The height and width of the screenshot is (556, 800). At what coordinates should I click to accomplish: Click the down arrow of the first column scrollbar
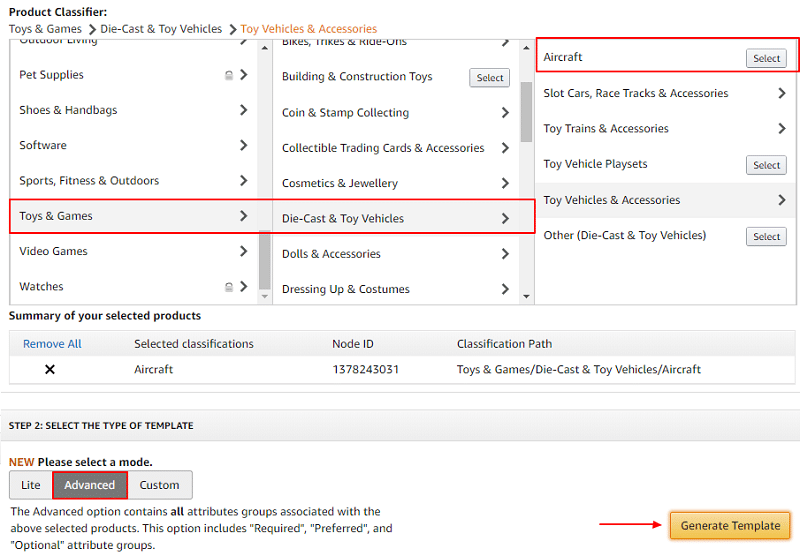click(264, 296)
